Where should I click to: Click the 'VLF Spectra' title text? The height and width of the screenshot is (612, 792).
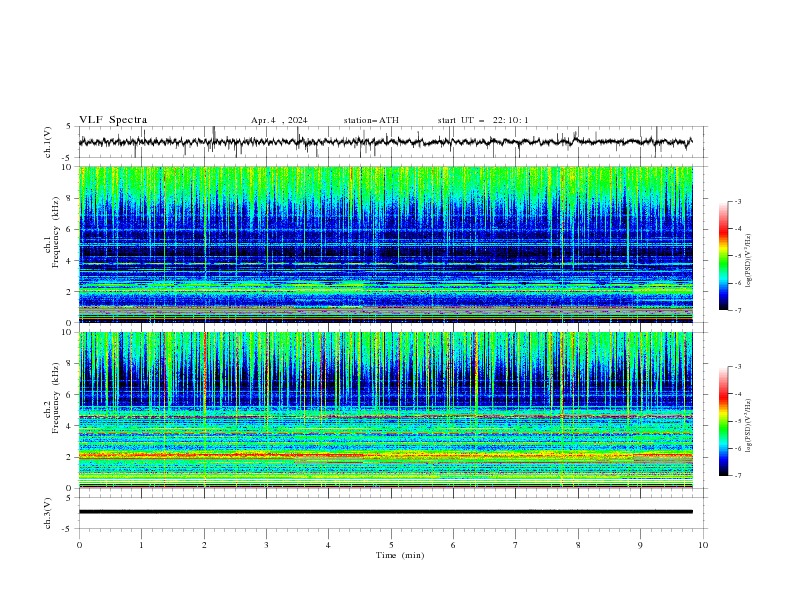pos(113,120)
